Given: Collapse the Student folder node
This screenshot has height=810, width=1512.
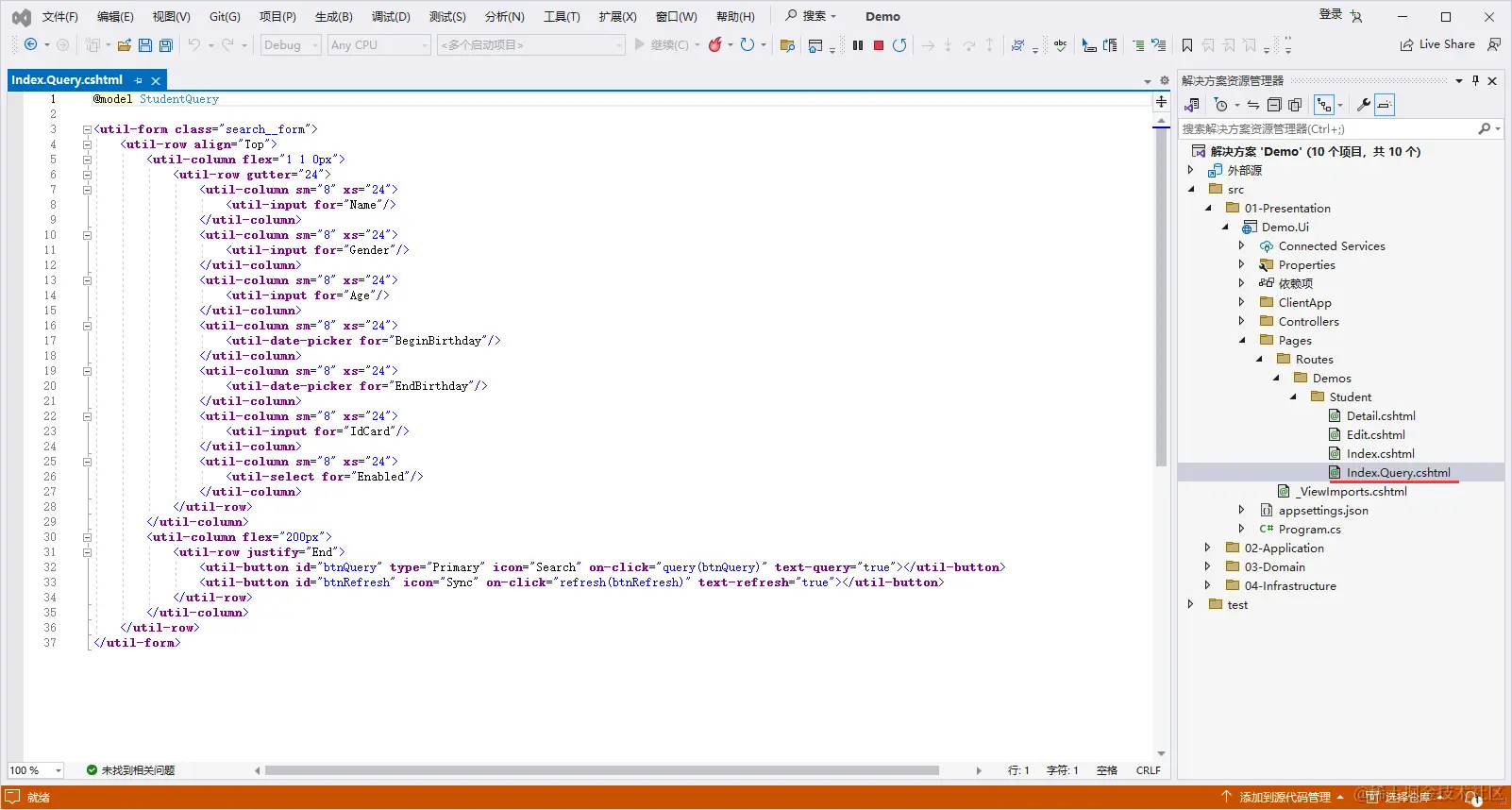Looking at the screenshot, I should click(1293, 397).
